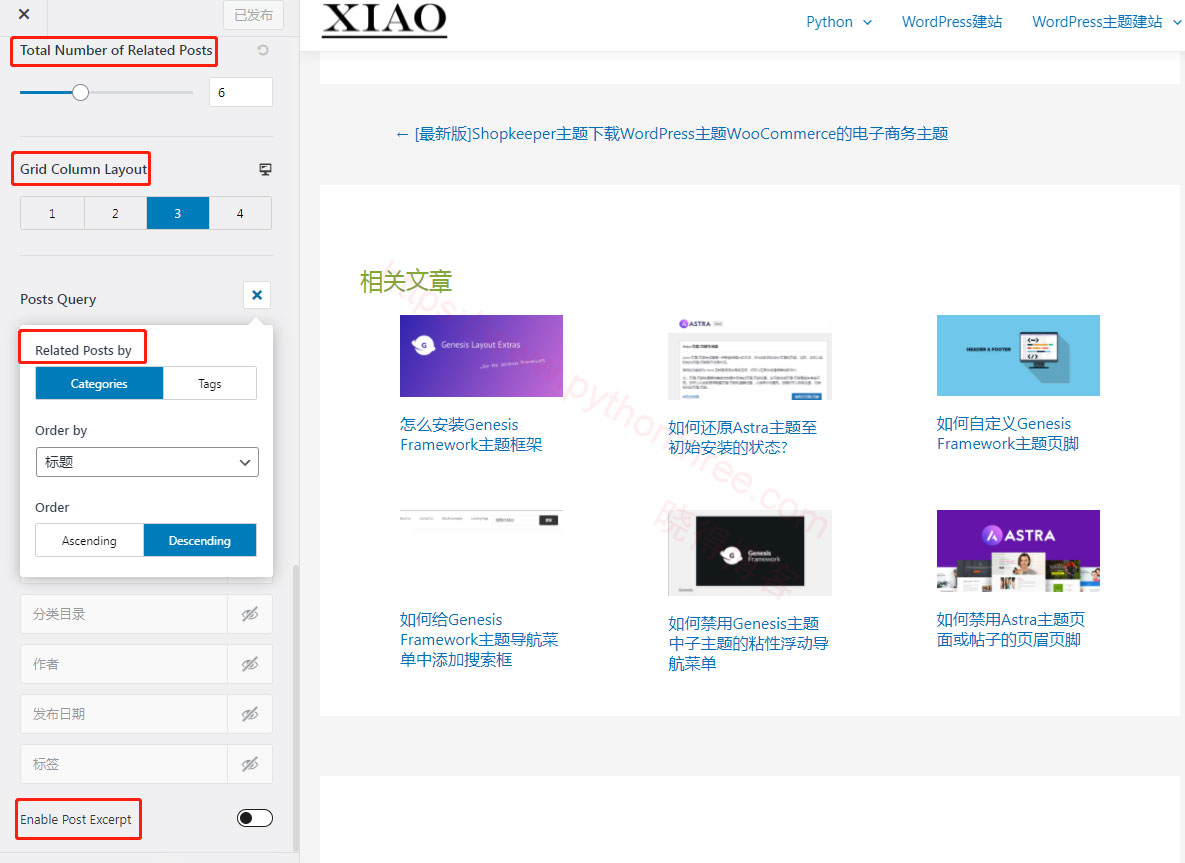1185x863 pixels.
Task: Click the XIAO site logo
Action: click(x=384, y=19)
